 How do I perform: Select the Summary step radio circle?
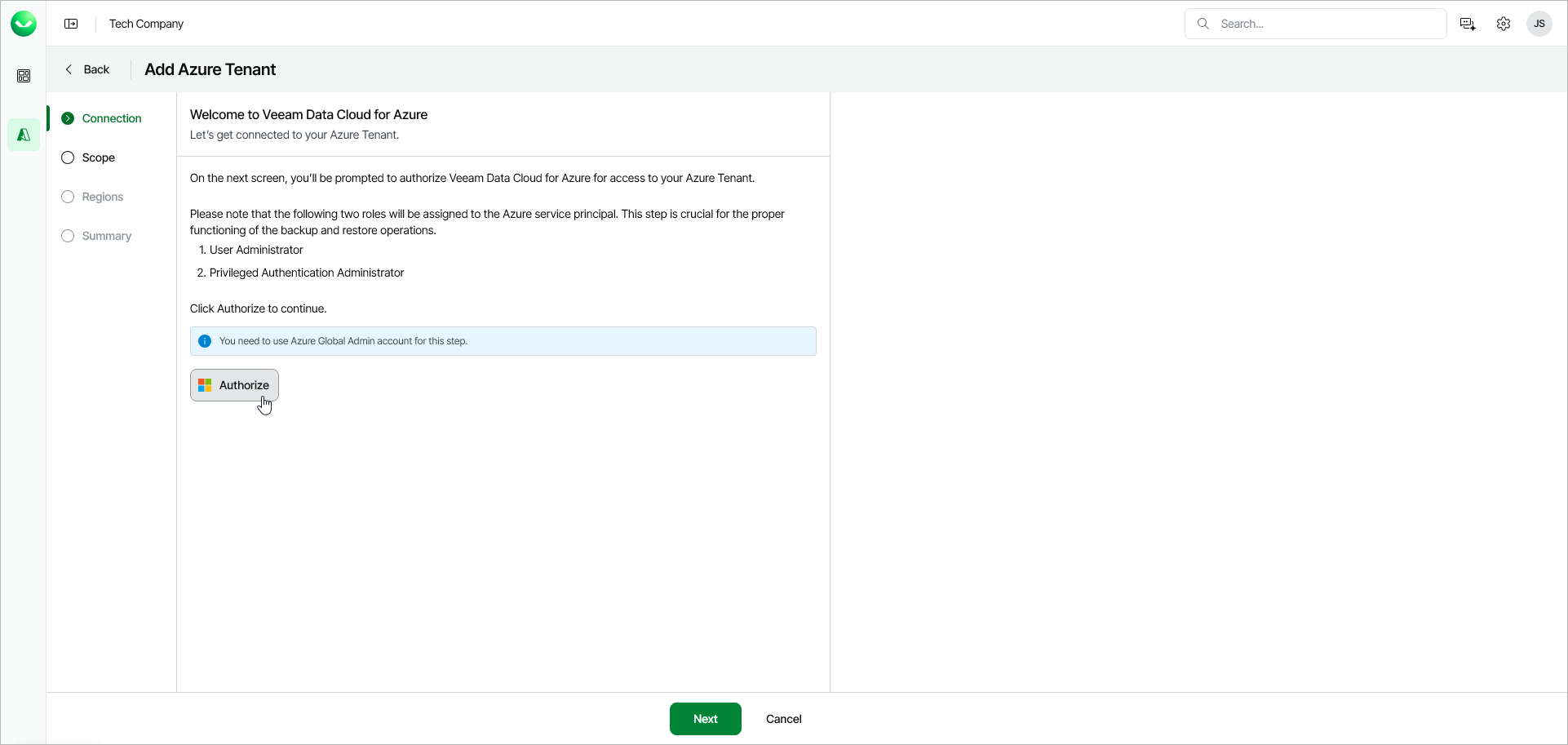67,236
